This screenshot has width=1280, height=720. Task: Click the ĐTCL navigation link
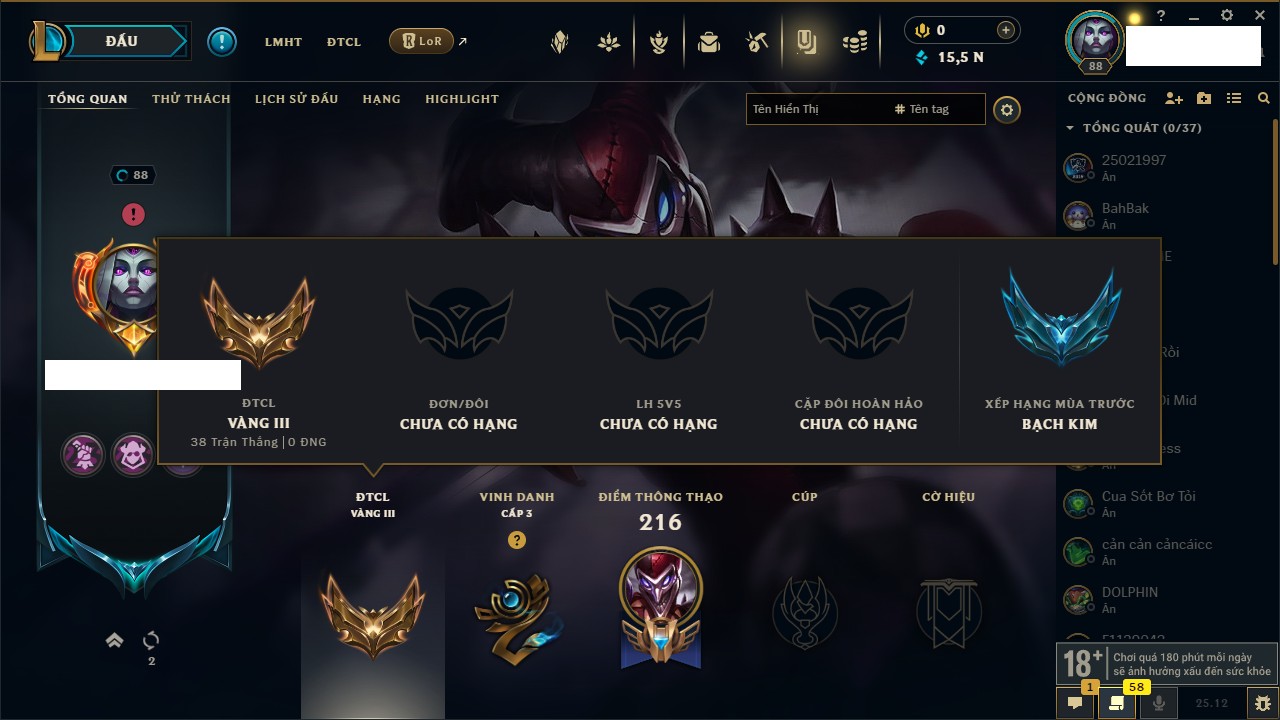coord(344,42)
